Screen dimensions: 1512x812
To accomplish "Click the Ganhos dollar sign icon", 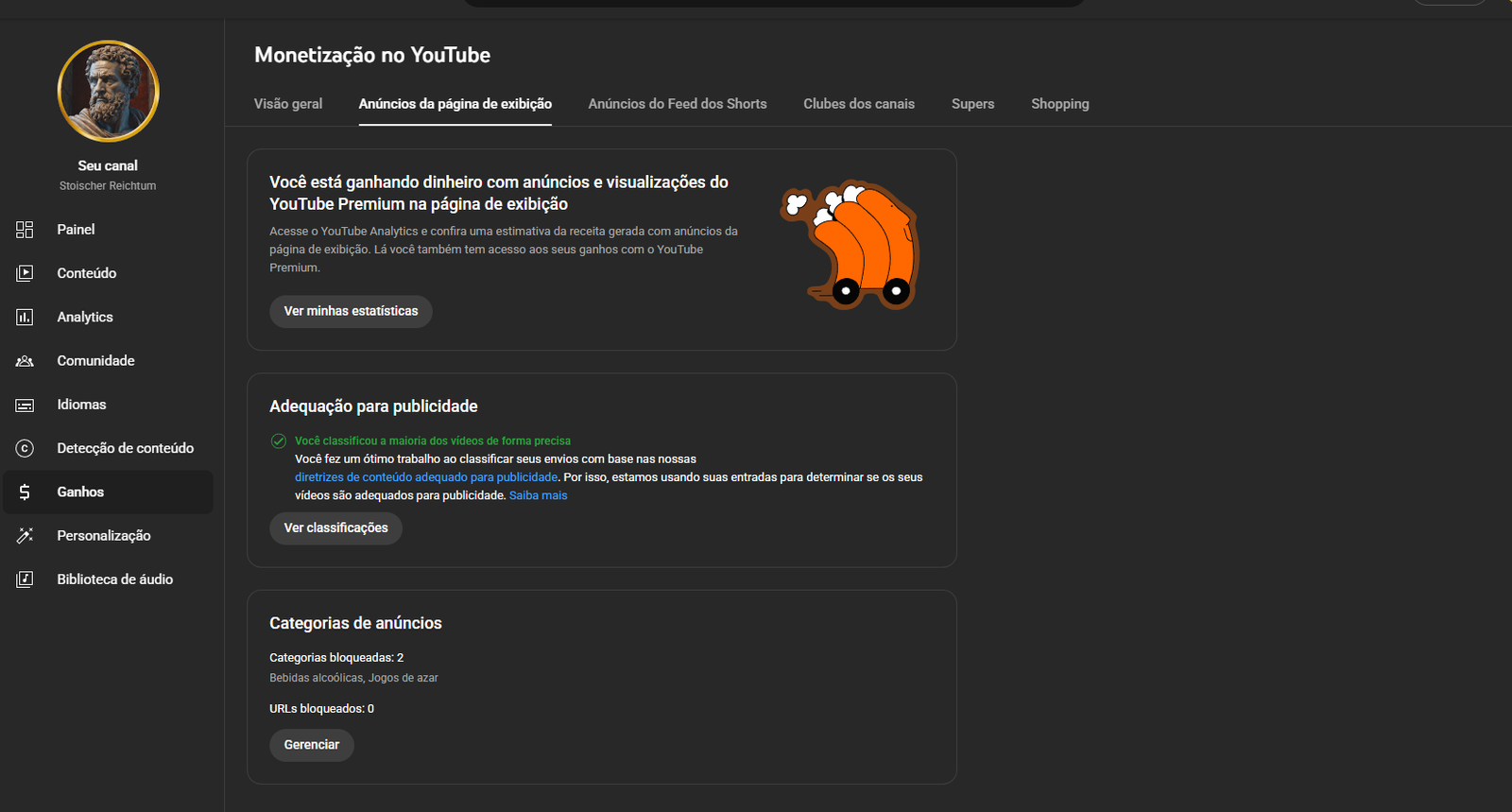I will point(25,492).
